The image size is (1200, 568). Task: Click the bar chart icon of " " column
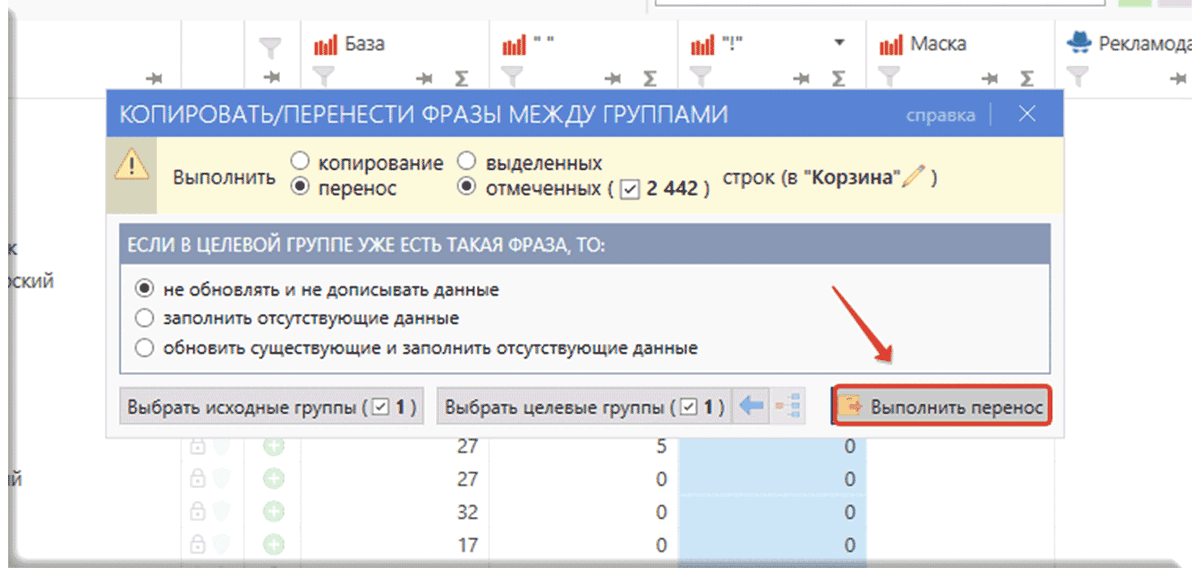point(514,46)
